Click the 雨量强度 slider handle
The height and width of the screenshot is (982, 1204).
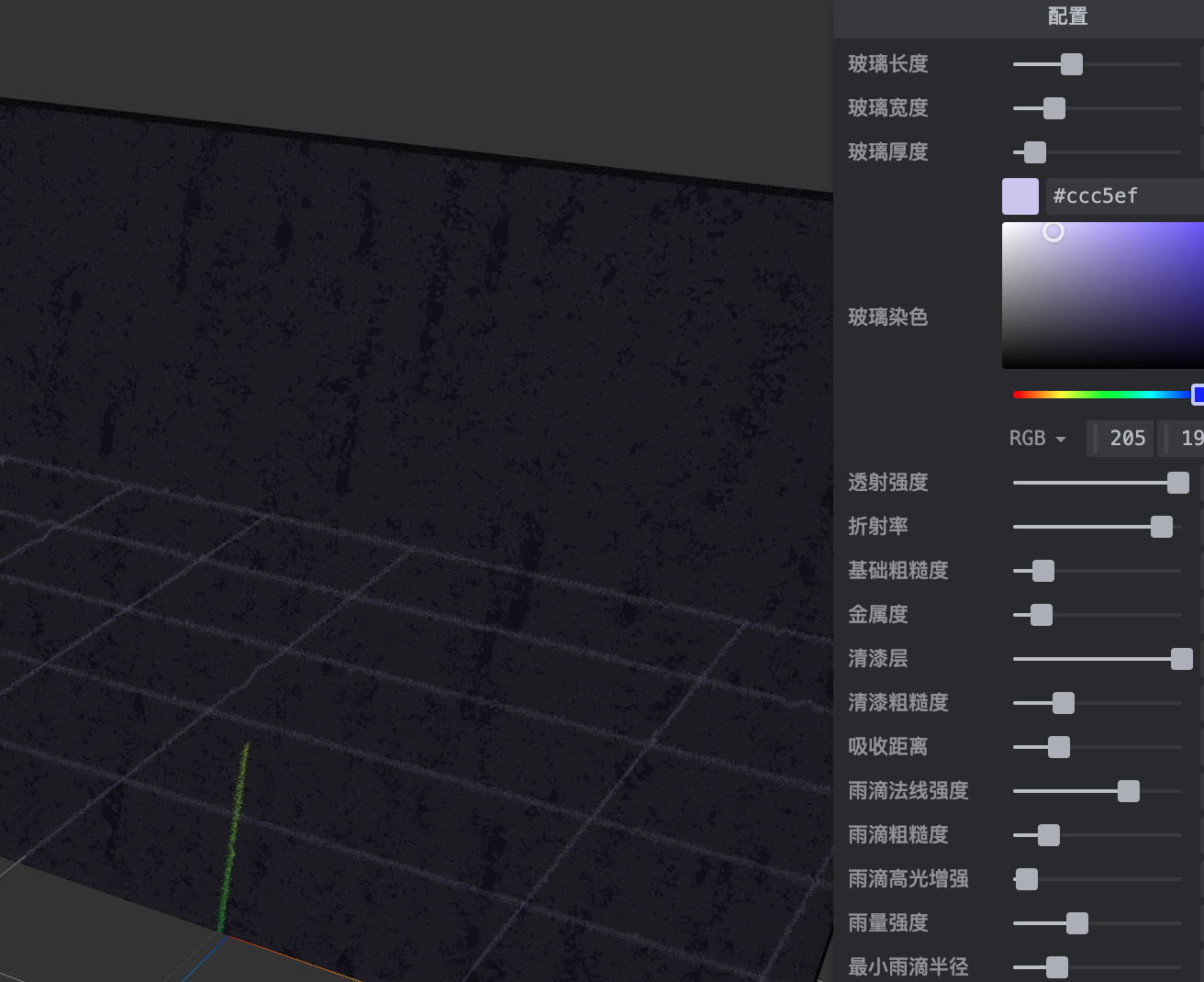point(1076,923)
